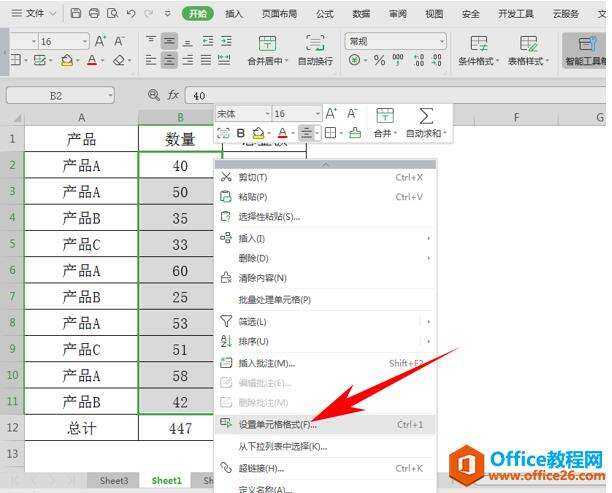The image size is (612, 493).
Task: Click mini toolbar format painter brush
Action: click(355, 133)
